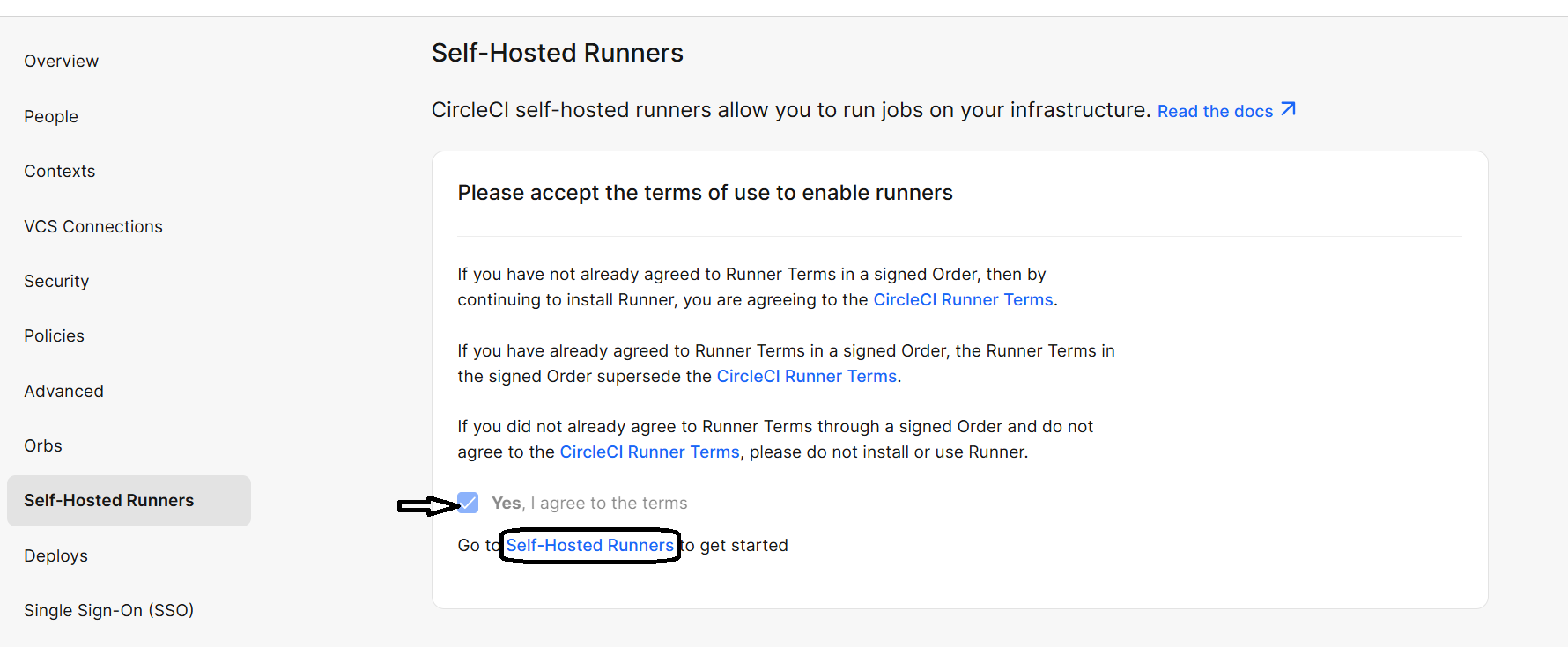The height and width of the screenshot is (647, 1568).
Task: Select the People settings entry
Action: [50, 116]
